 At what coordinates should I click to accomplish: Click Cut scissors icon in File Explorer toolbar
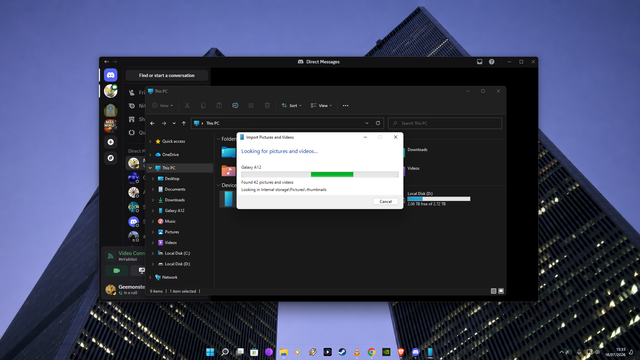[x=187, y=105]
